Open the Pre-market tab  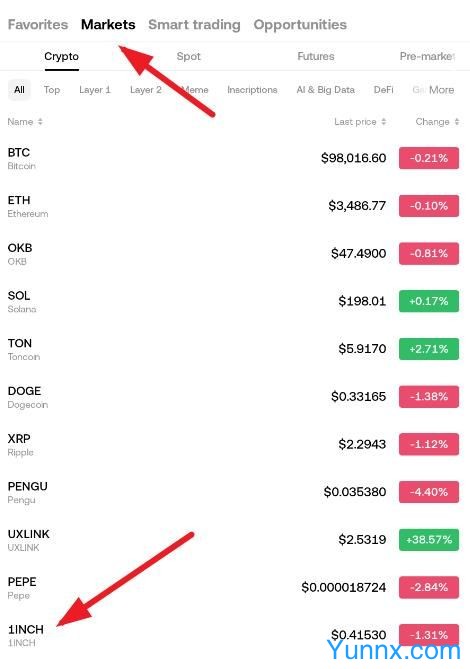(427, 56)
